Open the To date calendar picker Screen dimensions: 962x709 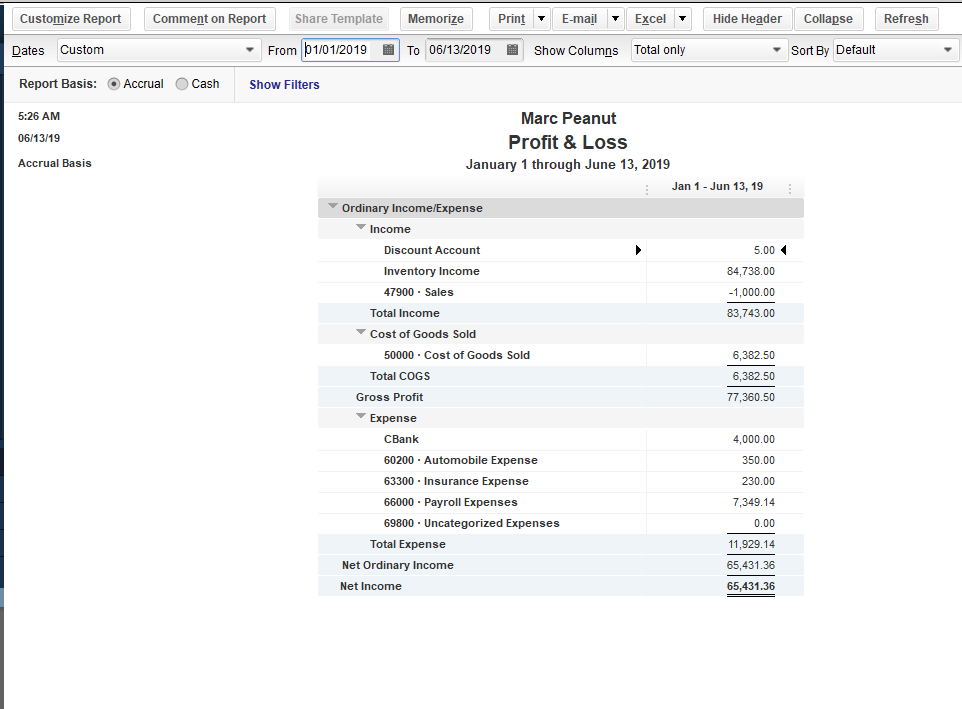point(513,50)
